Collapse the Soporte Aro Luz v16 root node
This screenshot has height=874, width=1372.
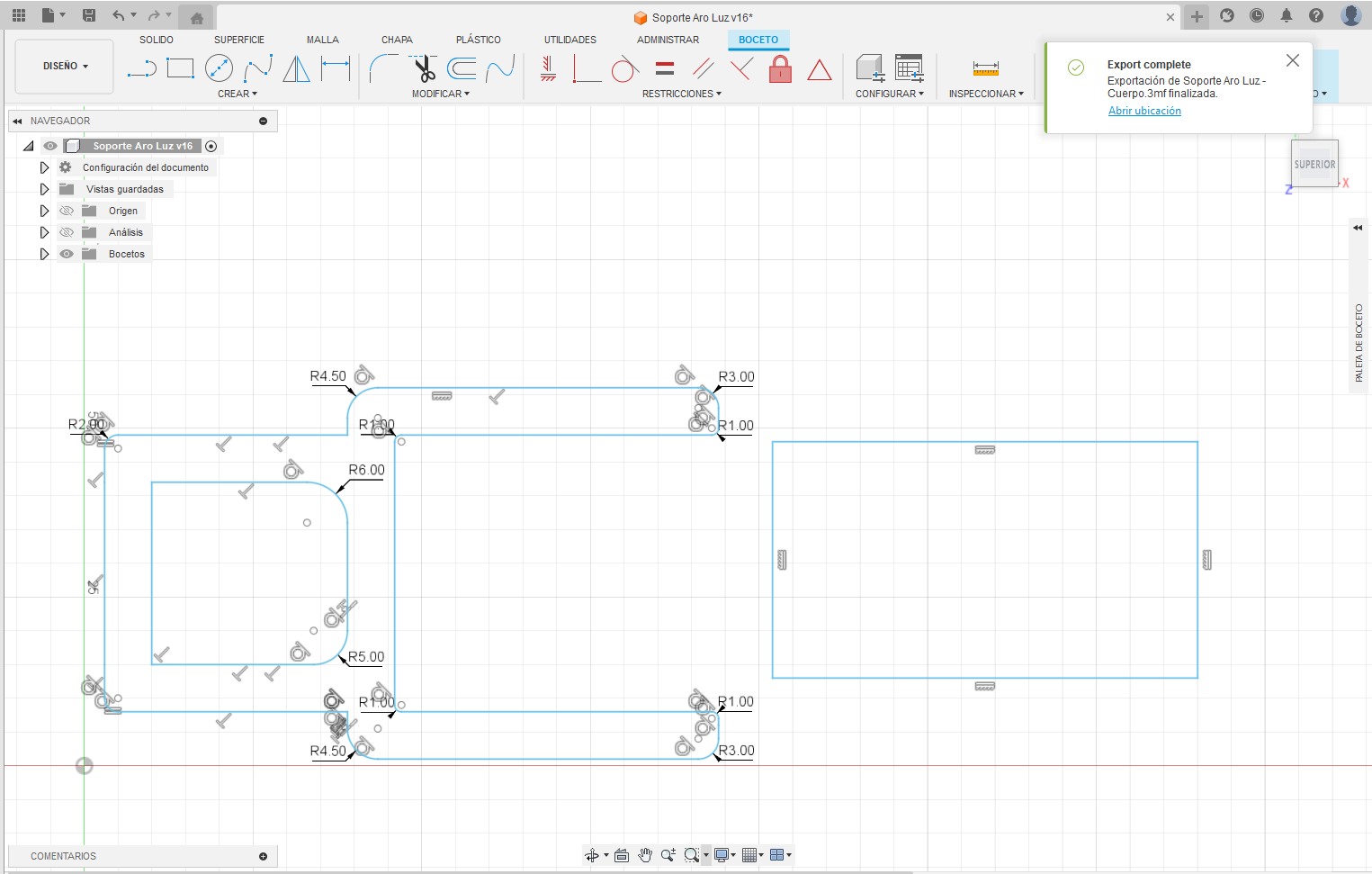(x=29, y=146)
